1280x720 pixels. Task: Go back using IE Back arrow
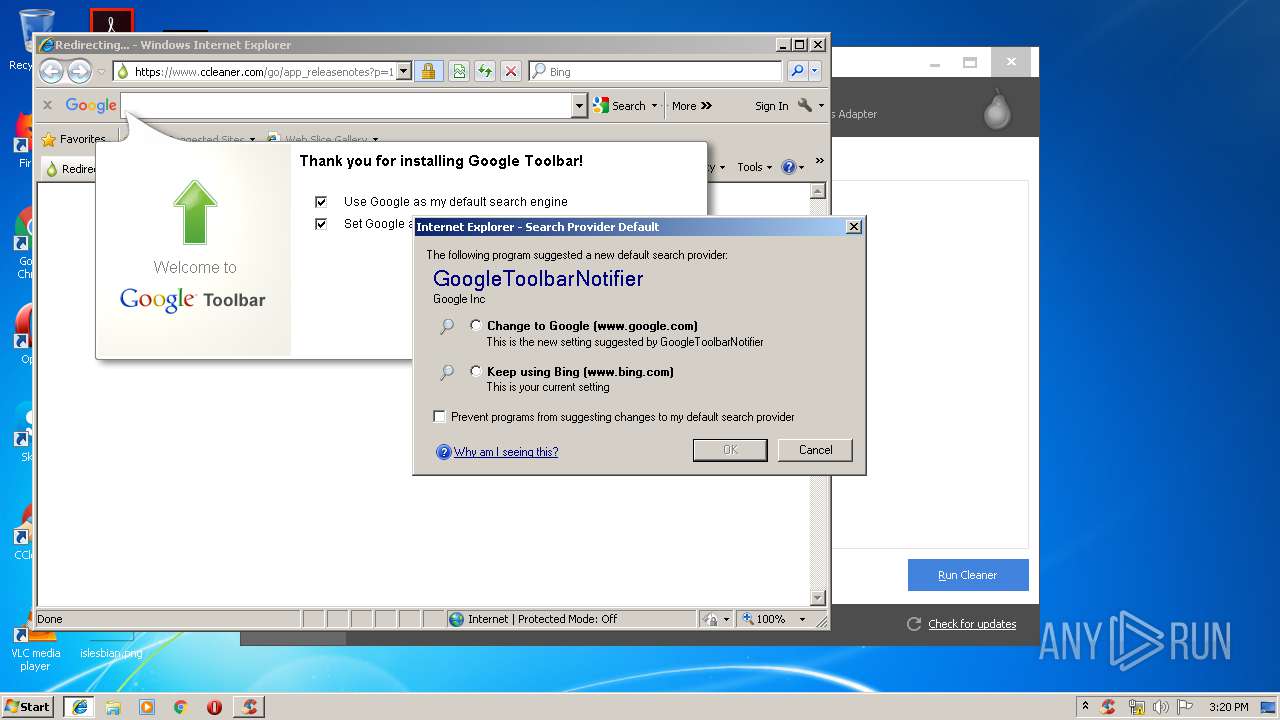click(51, 71)
